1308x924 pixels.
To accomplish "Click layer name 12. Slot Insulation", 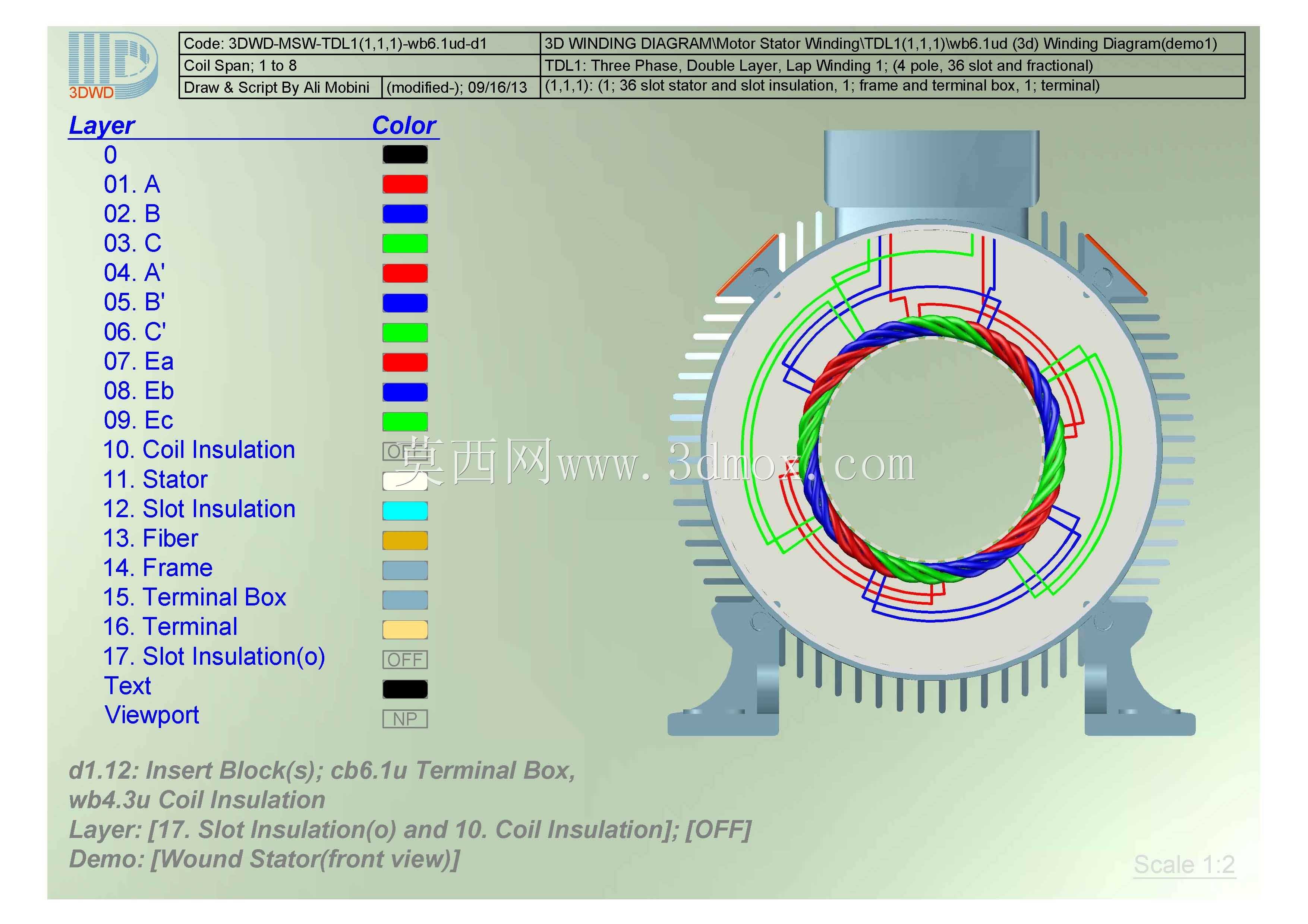I will coord(199,509).
